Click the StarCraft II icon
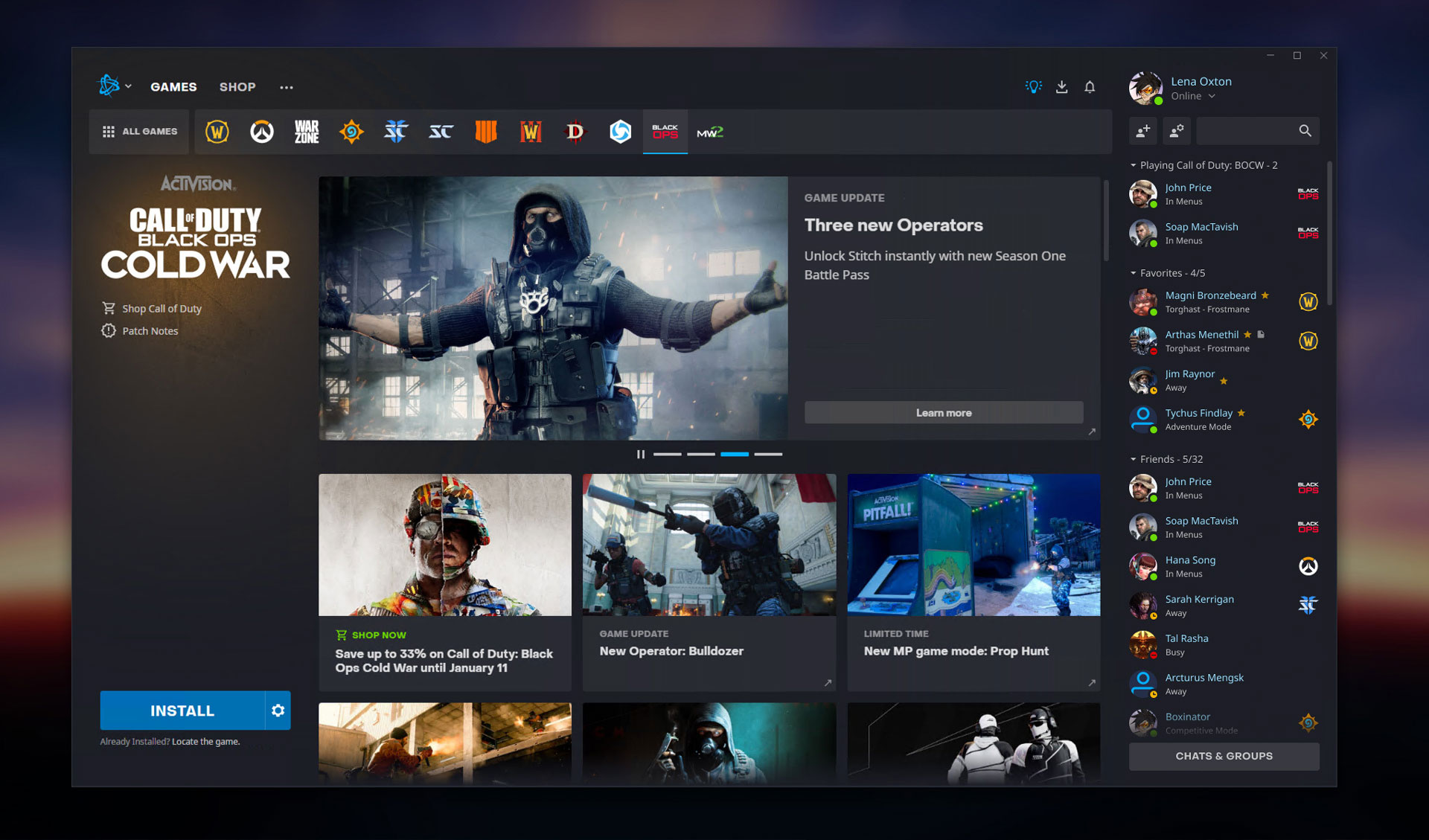This screenshot has width=1429, height=840. tap(395, 132)
